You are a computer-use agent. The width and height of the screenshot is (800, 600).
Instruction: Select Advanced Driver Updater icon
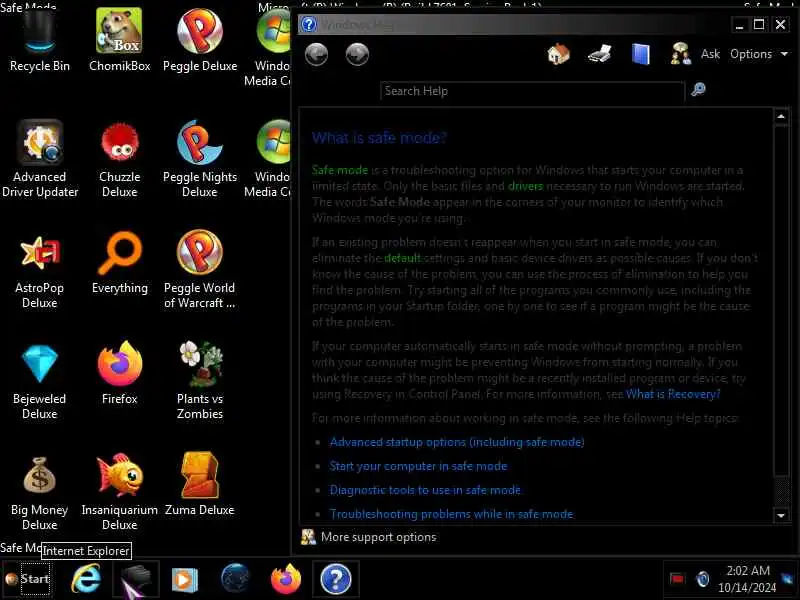pyautogui.click(x=40, y=159)
